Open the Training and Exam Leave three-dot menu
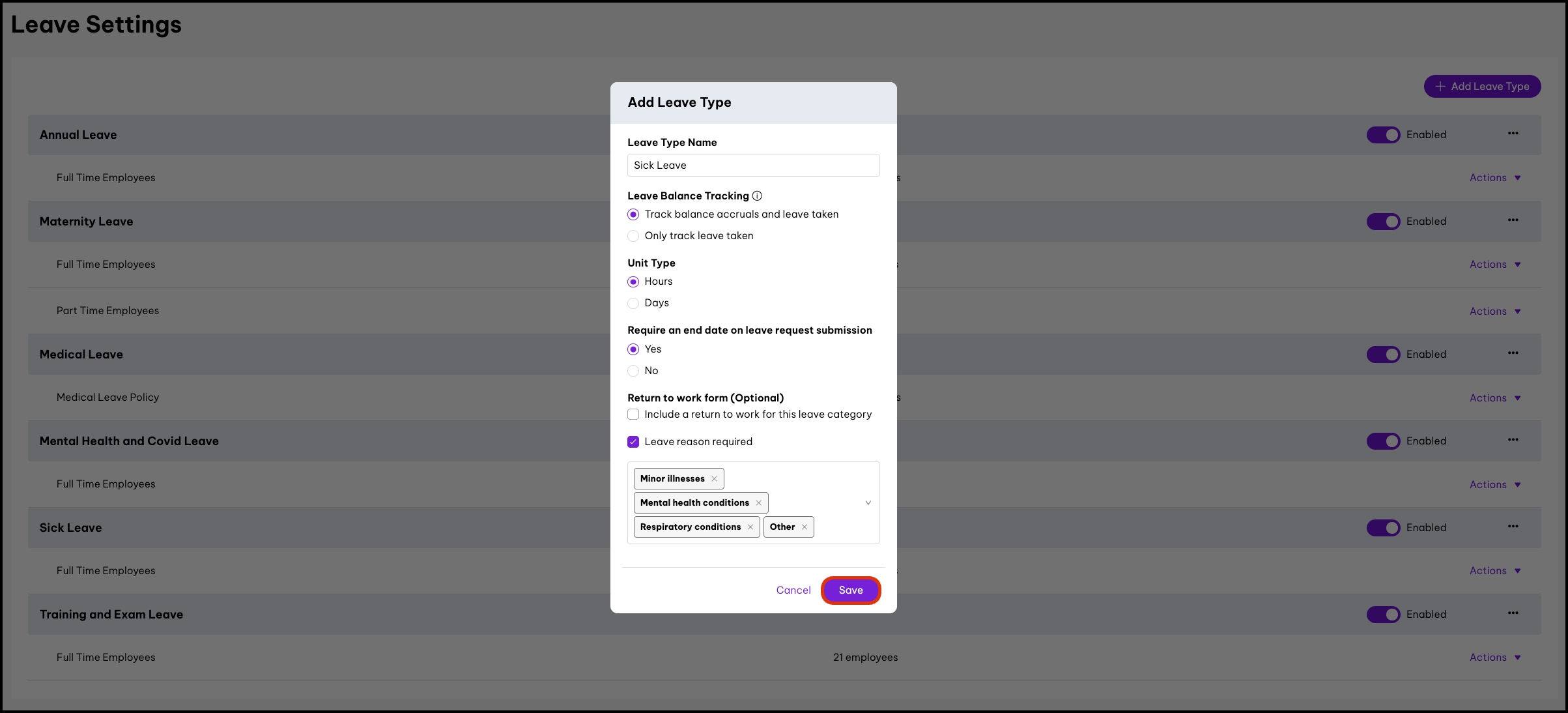This screenshot has width=1568, height=713. click(1513, 613)
